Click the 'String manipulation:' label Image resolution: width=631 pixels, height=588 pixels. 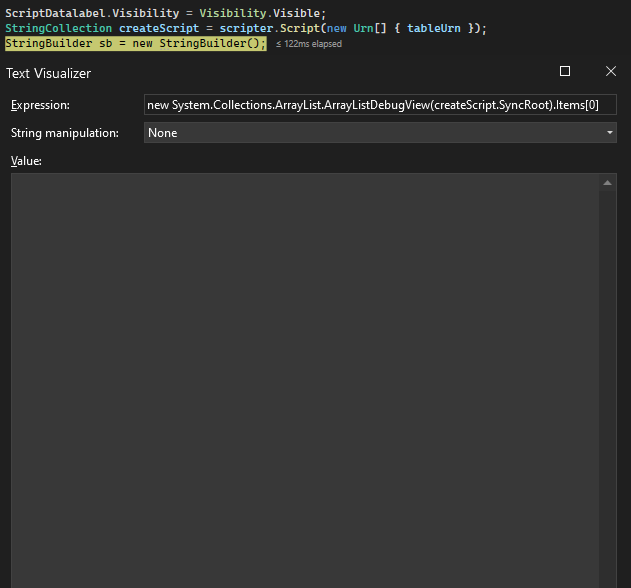(65, 133)
